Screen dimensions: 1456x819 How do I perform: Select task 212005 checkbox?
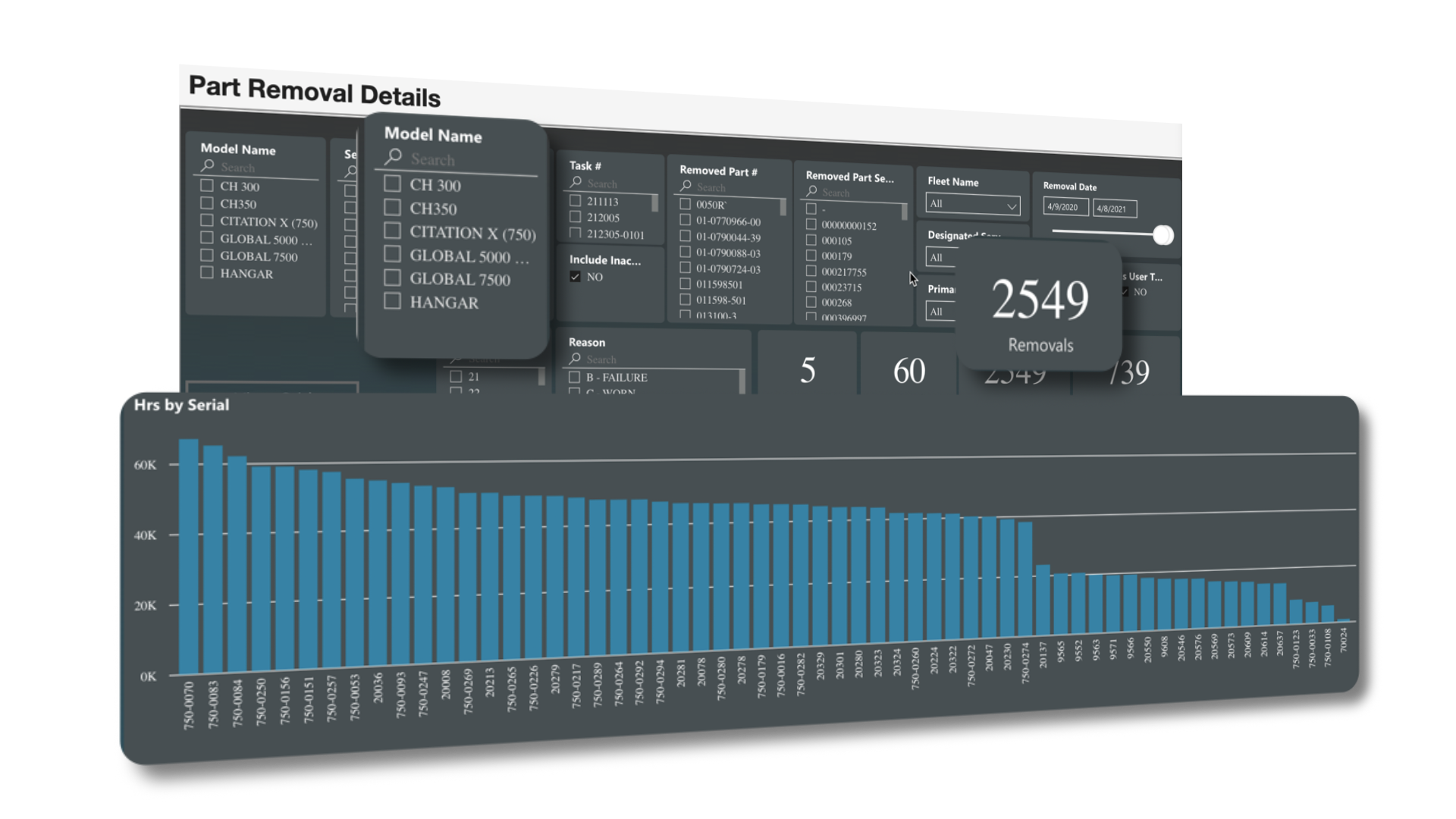click(x=575, y=217)
